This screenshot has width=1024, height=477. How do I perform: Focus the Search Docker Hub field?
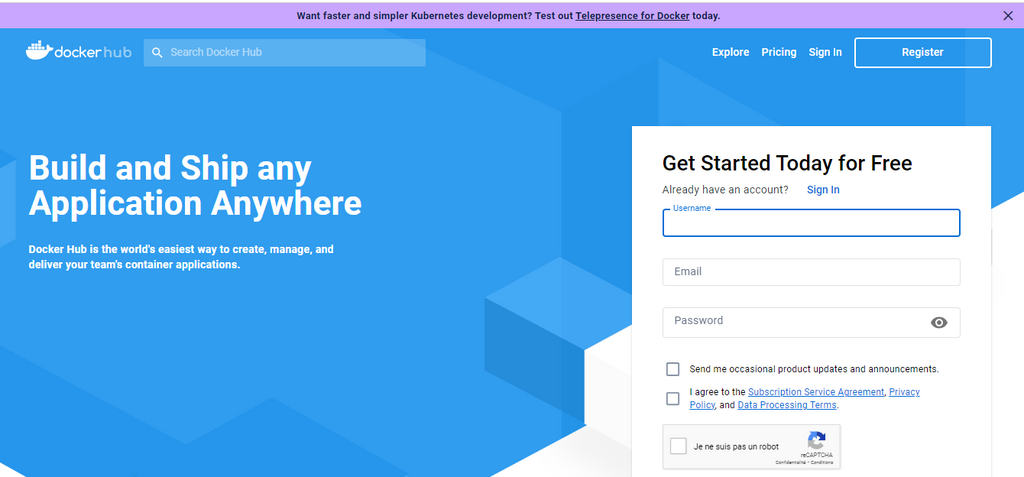290,52
